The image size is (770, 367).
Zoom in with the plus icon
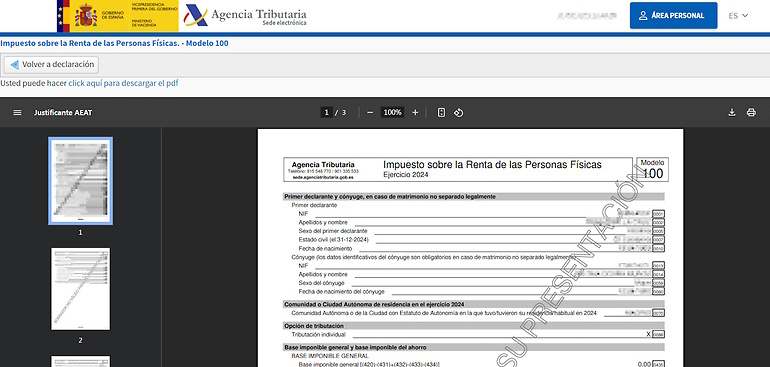tap(415, 113)
